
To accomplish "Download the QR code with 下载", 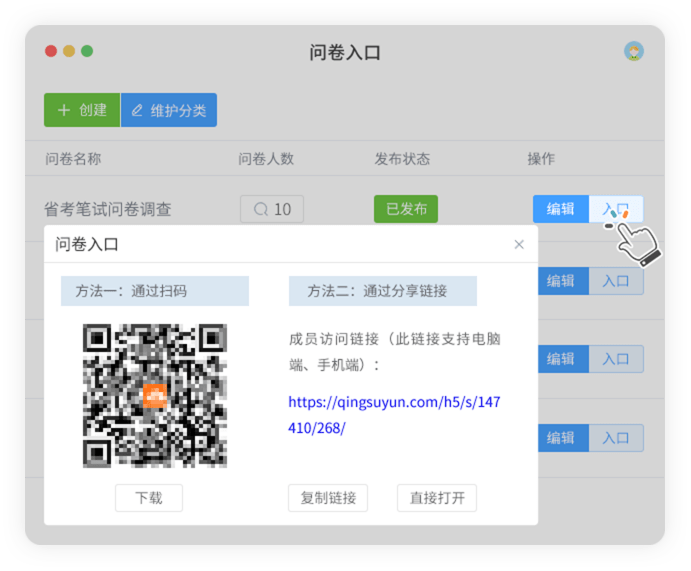I will (149, 498).
